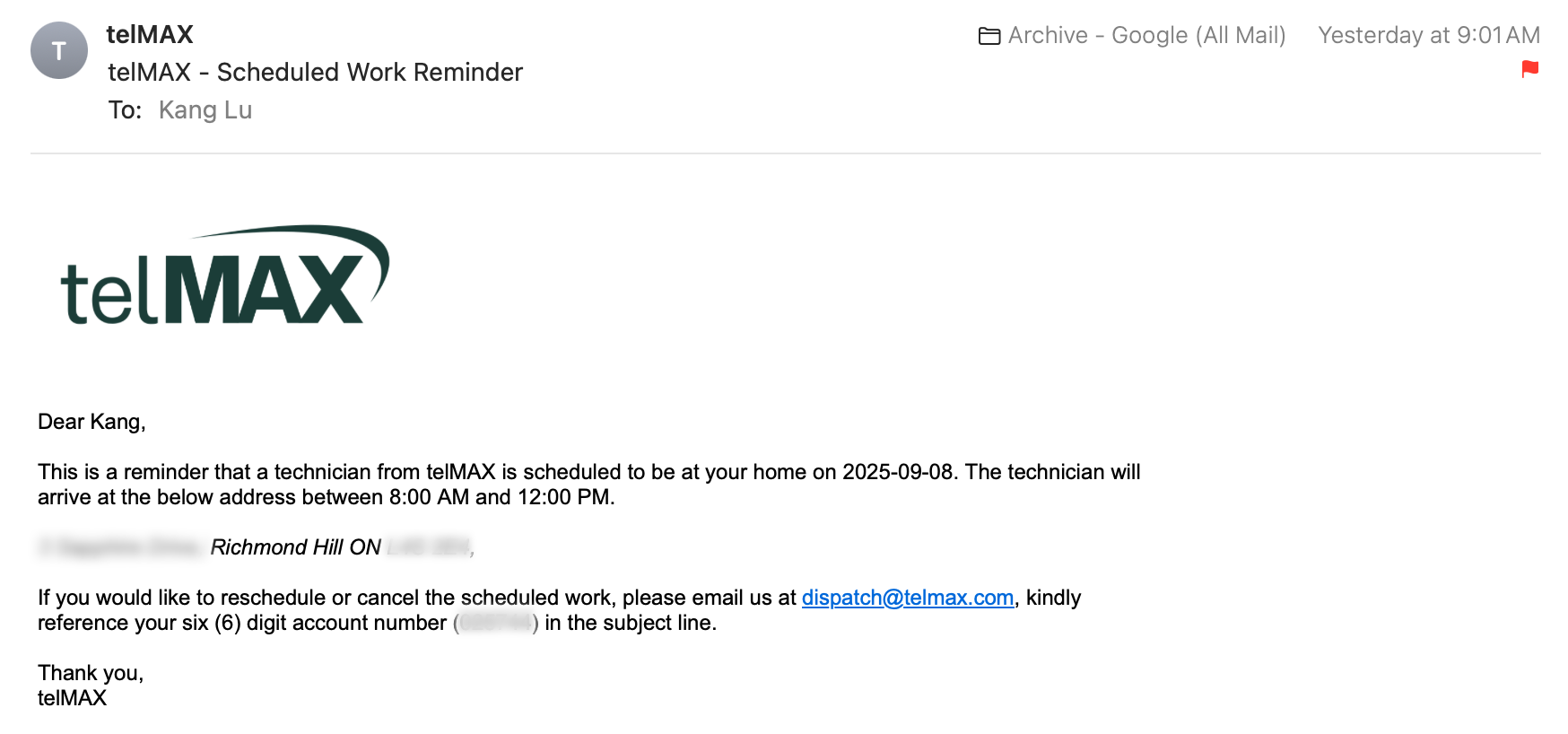The width and height of the screenshot is (1568, 734).
Task: Click the To: label in the header
Action: click(126, 110)
